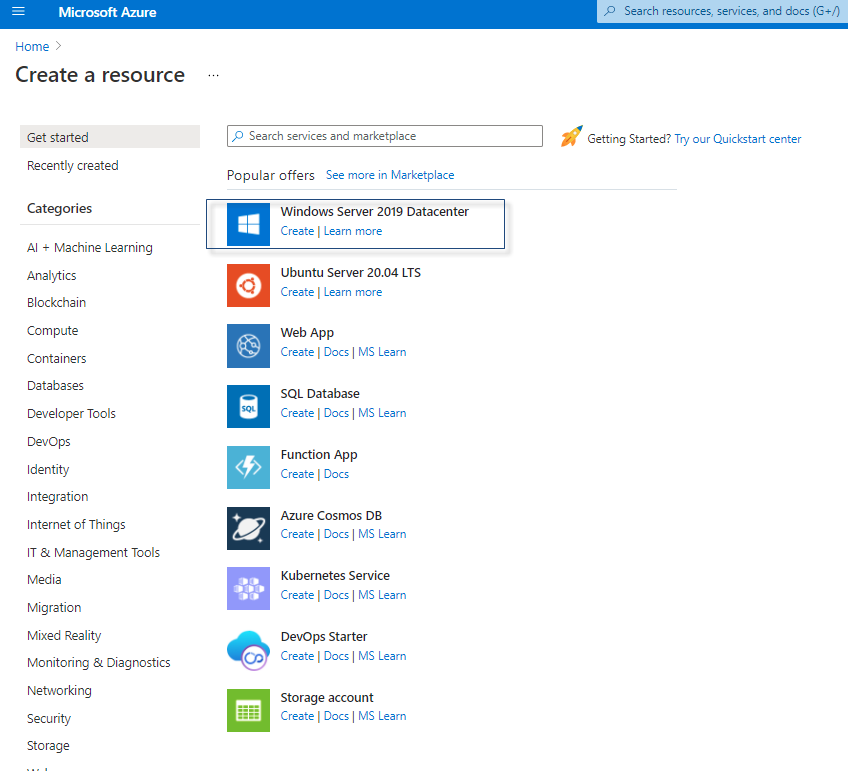
Task: Select the Internet of Things category
Action: 76,524
